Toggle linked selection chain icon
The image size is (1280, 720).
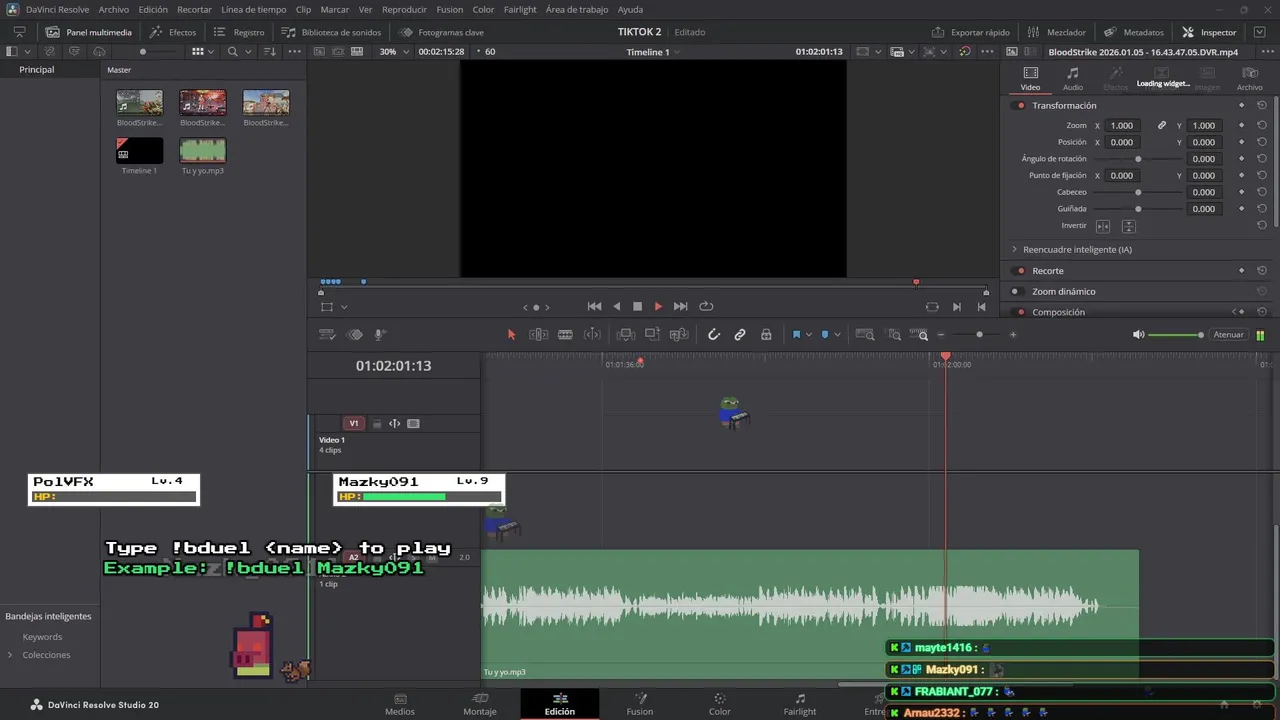(x=740, y=335)
